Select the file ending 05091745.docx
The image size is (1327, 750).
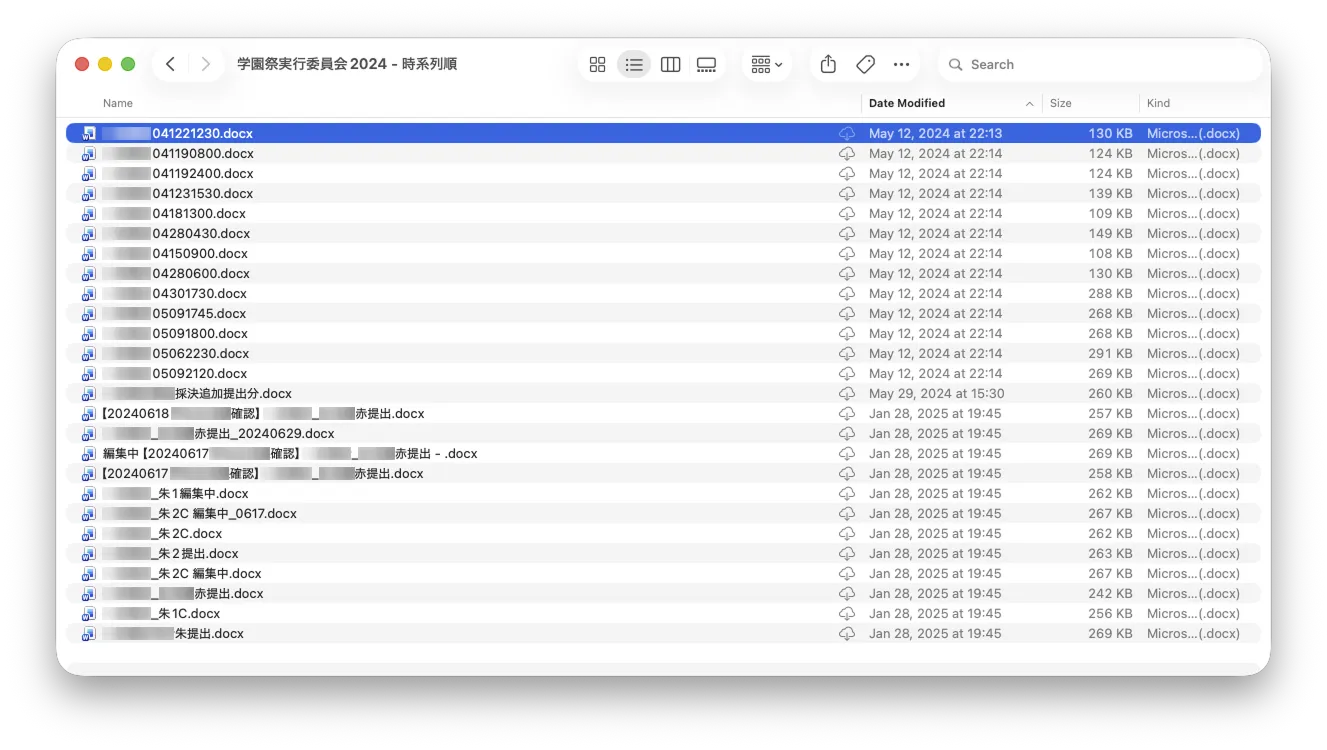(664, 313)
